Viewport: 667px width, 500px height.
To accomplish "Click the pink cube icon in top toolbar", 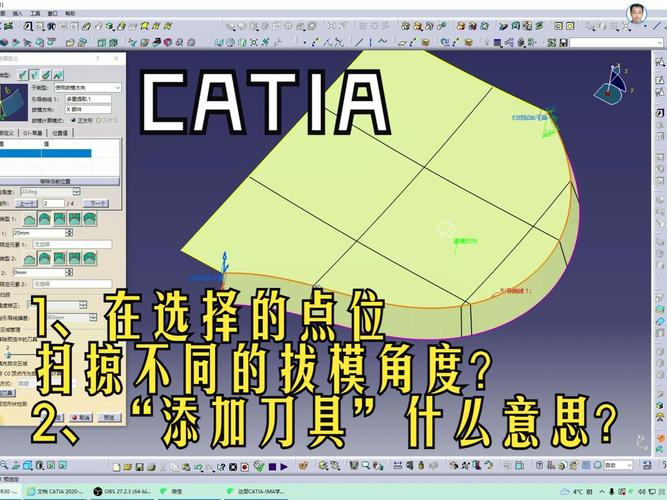I will coord(168,42).
